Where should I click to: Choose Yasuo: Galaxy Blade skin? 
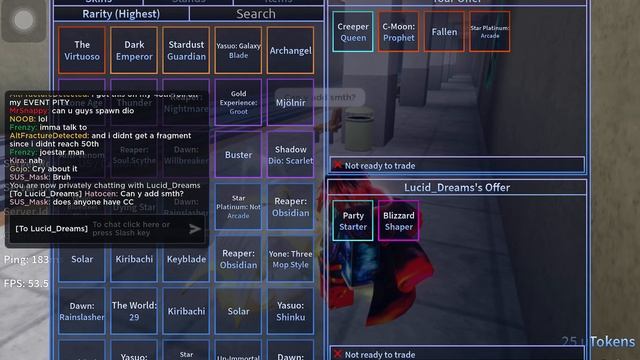coord(238,50)
